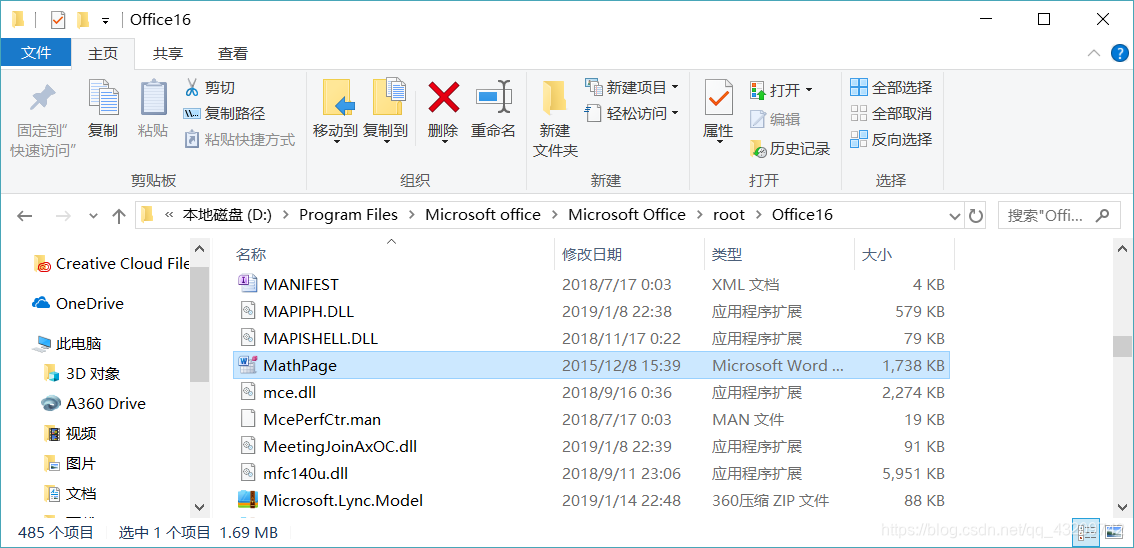Click the Copy icon in the clipboard group
Viewport: 1134px width, 548px height.
[103, 98]
